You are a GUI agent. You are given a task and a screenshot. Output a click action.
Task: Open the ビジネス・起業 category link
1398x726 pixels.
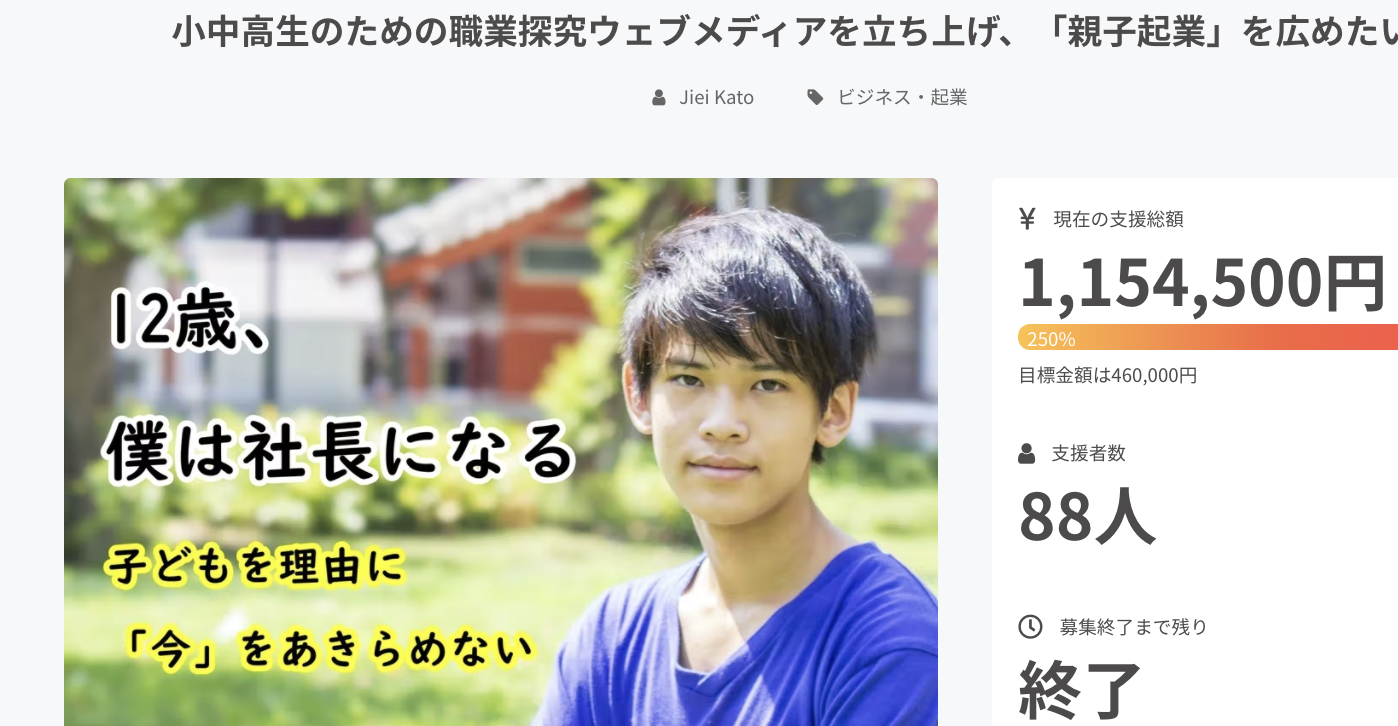[x=902, y=98]
